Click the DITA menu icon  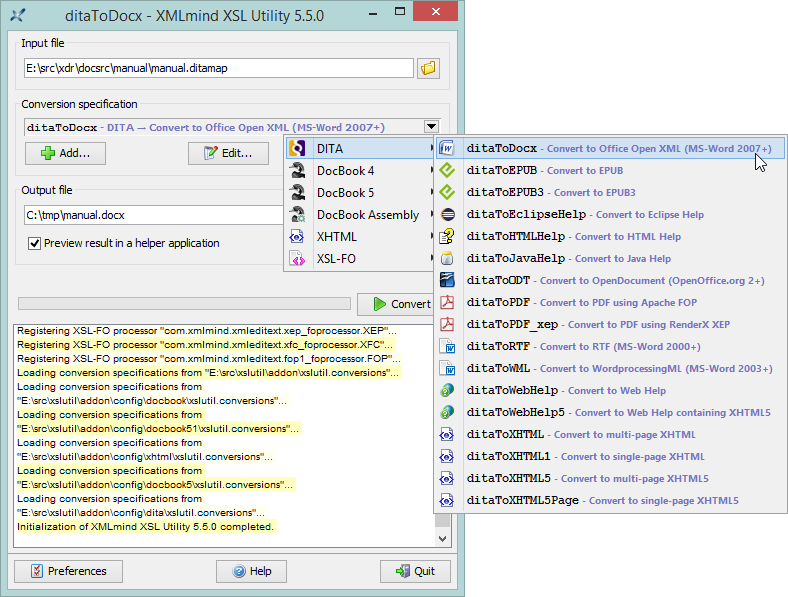tap(297, 148)
